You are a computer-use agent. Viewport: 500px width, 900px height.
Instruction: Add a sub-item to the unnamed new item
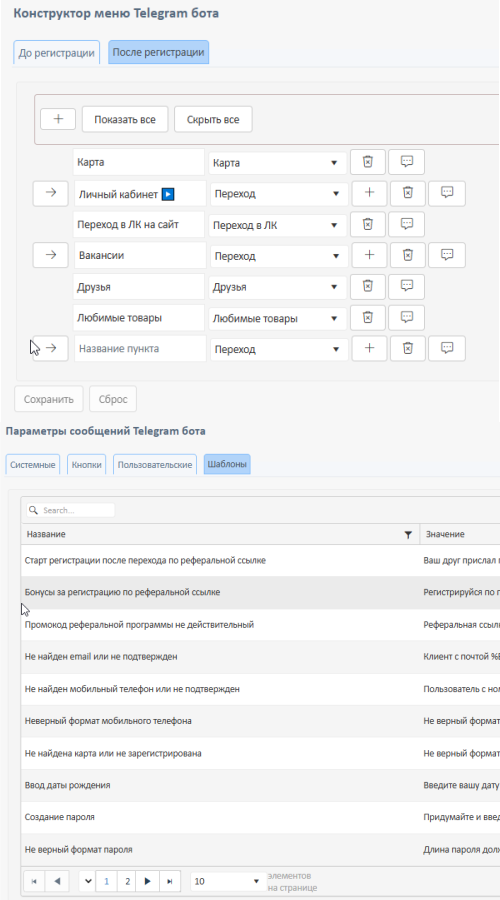369,348
